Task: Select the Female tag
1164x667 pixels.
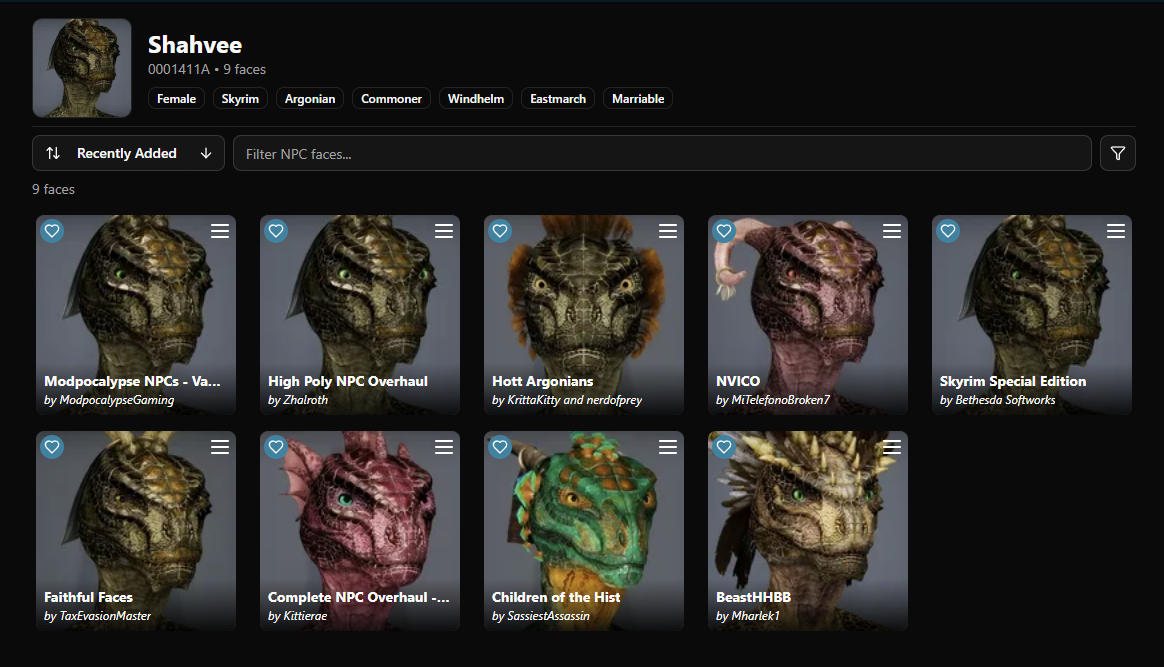Action: 177,99
